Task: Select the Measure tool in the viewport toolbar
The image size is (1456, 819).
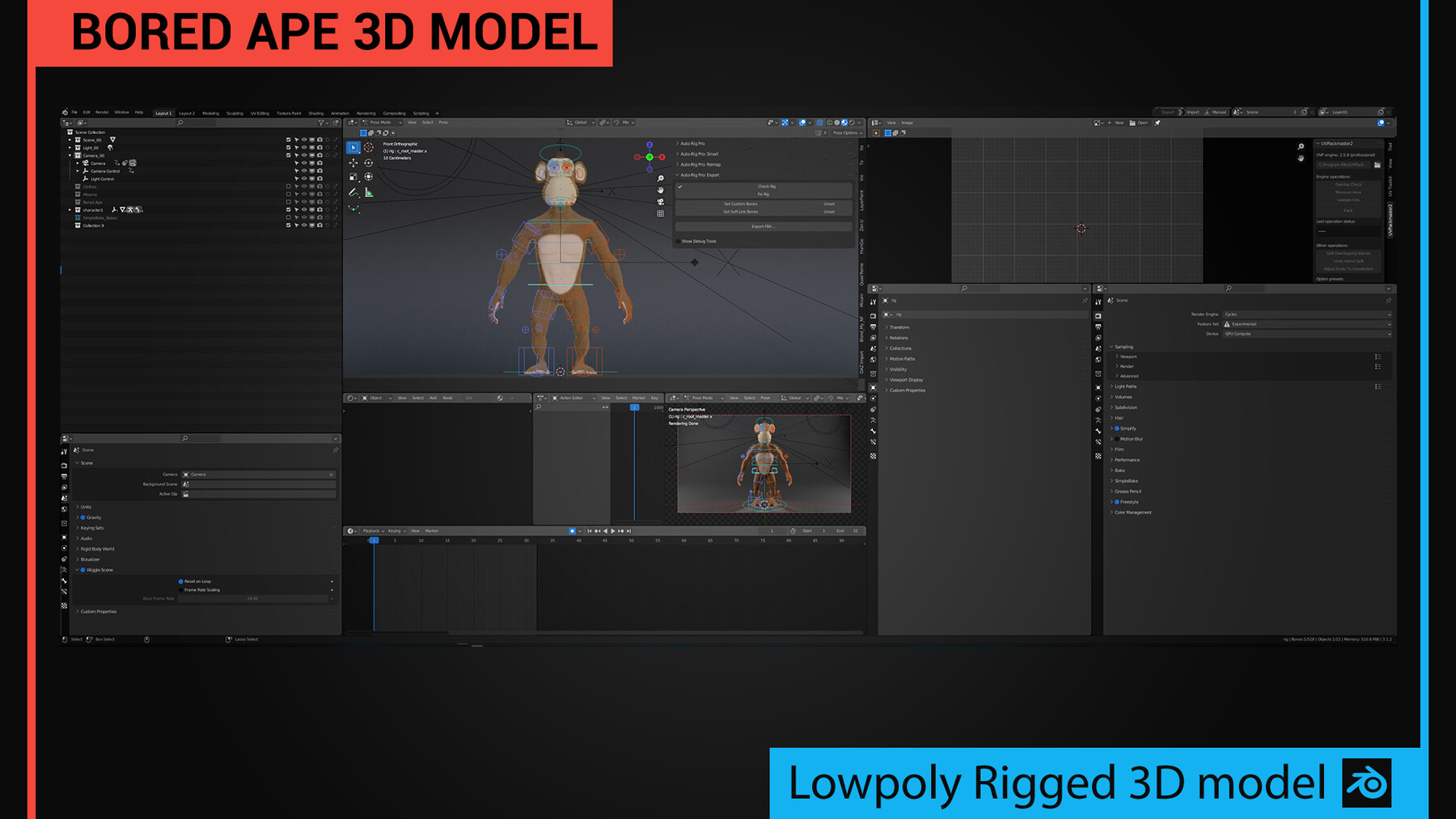Action: 369,194
